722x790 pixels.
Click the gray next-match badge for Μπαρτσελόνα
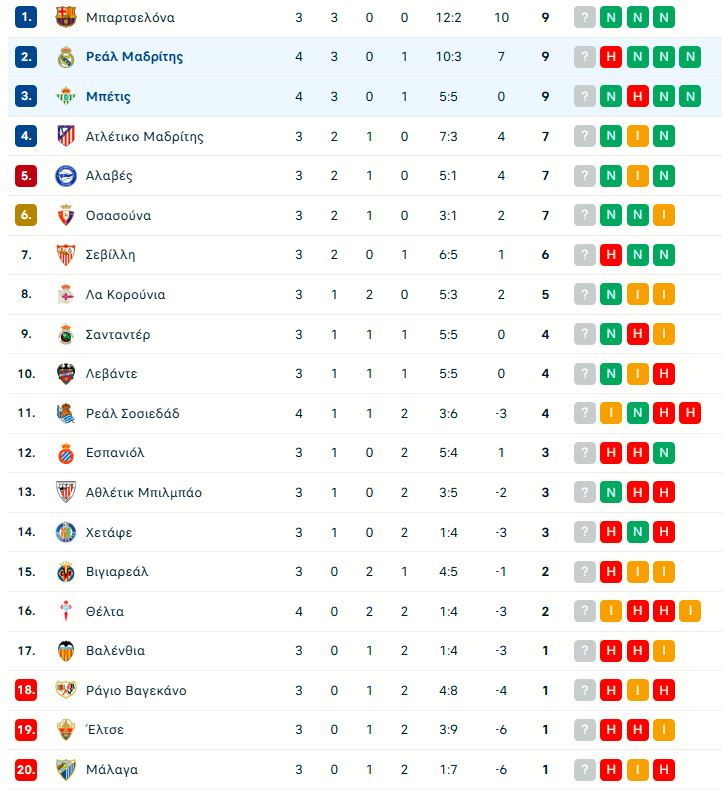(x=584, y=17)
